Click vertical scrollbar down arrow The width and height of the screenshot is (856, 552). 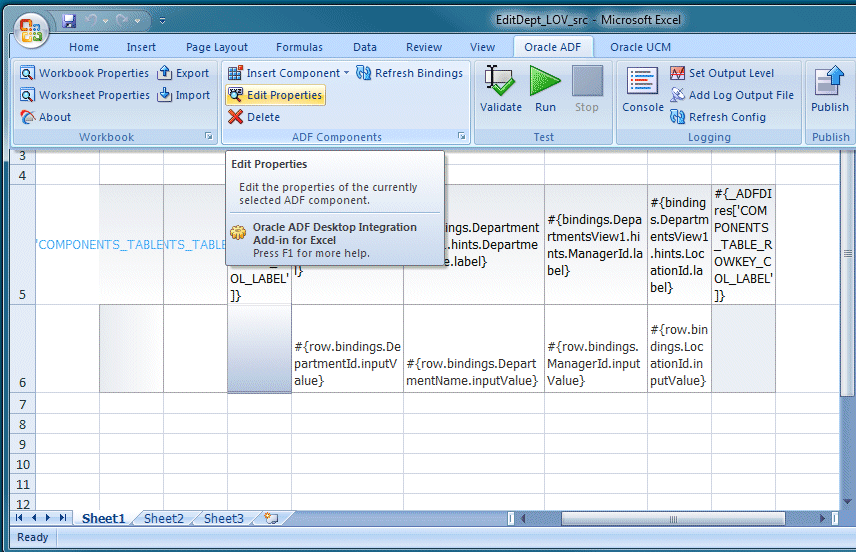pos(847,501)
